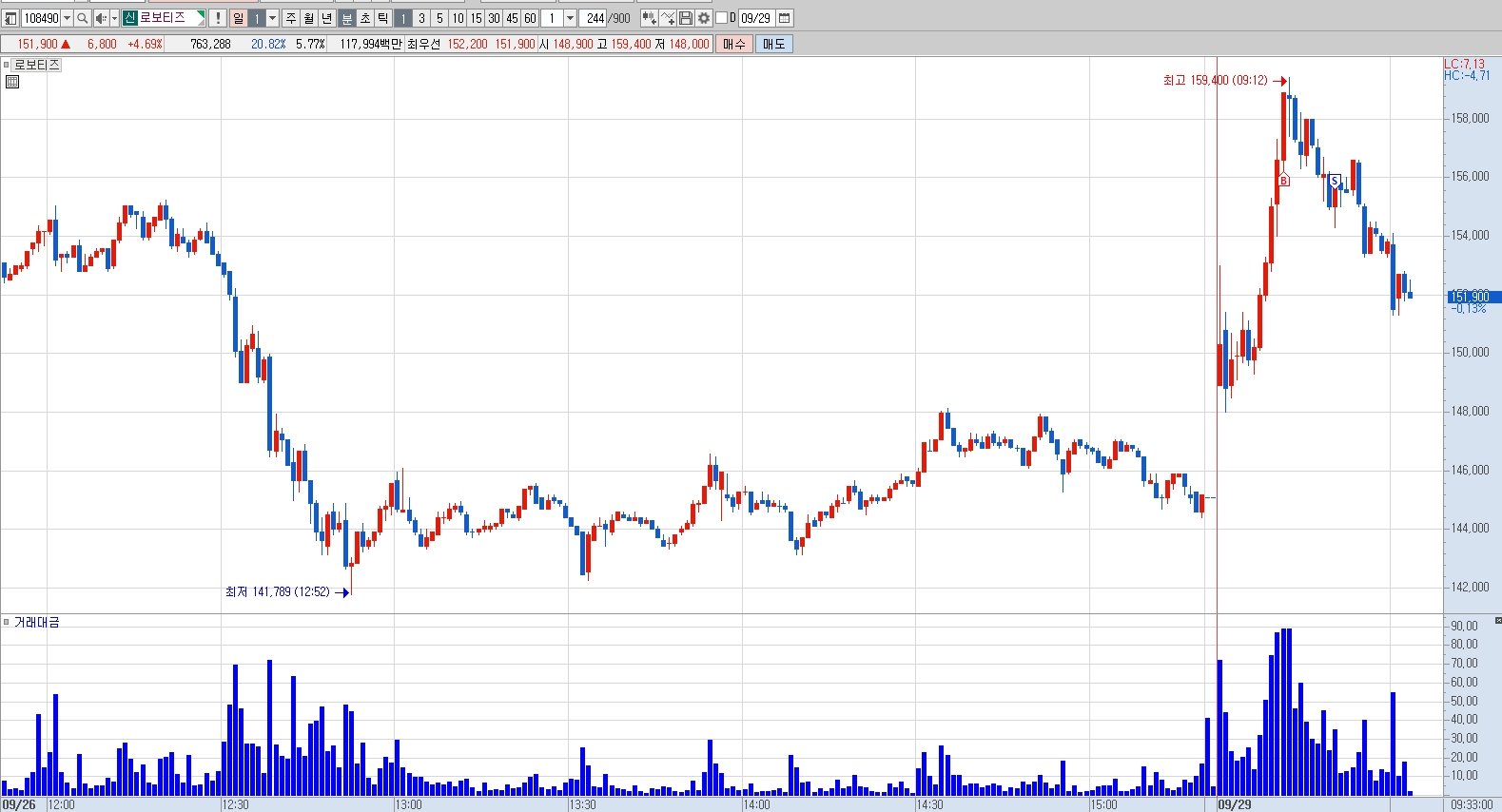Switch to 년 (yearly) chart period
This screenshot has width=1502, height=812.
pyautogui.click(x=327, y=18)
